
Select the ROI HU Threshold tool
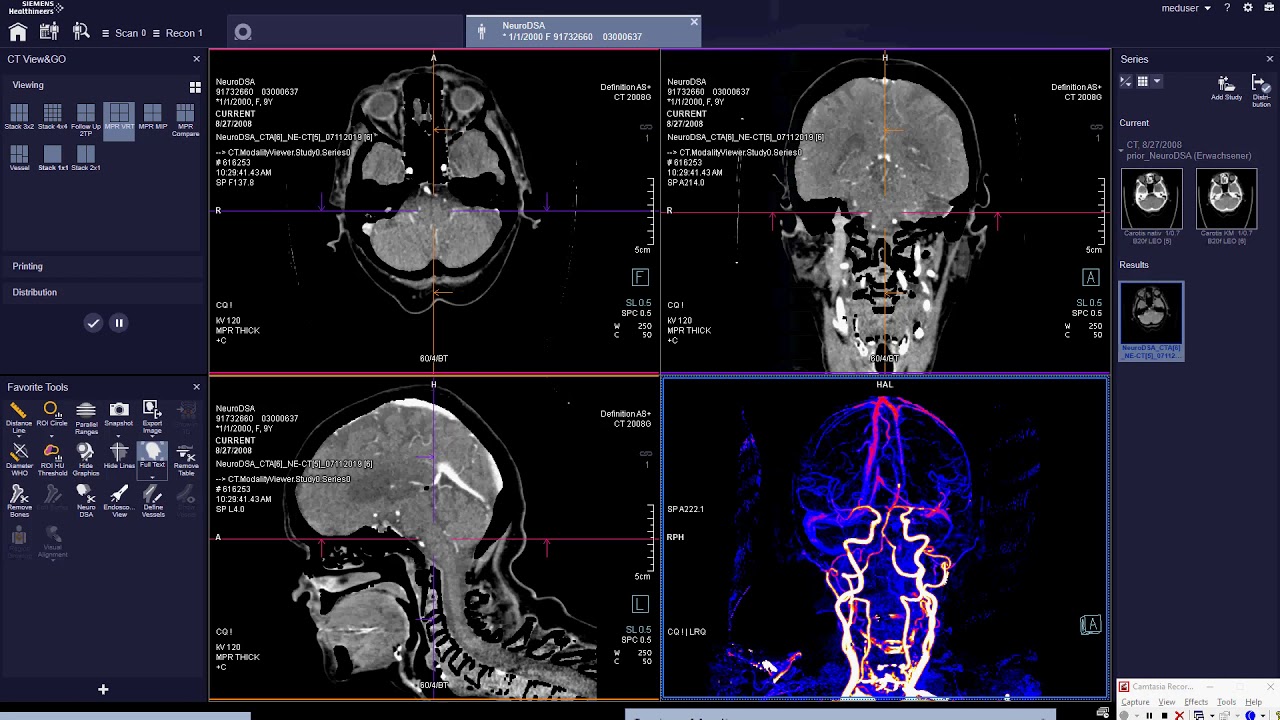52,459
